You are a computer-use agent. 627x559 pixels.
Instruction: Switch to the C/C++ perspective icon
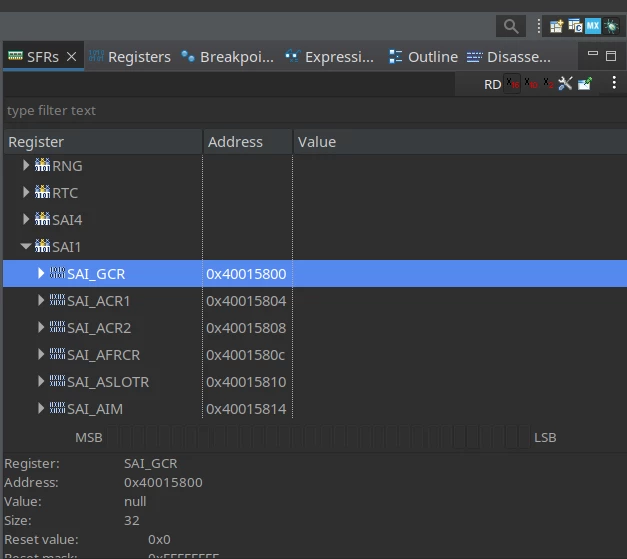[575, 26]
